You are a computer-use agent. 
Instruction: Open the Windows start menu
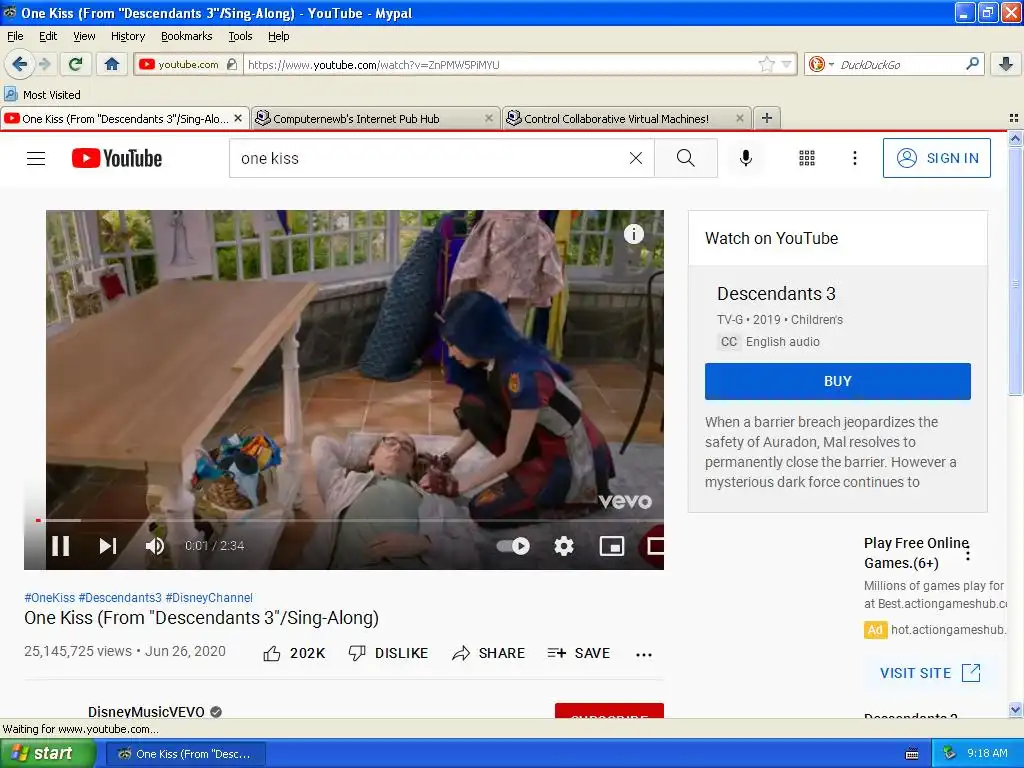point(48,753)
